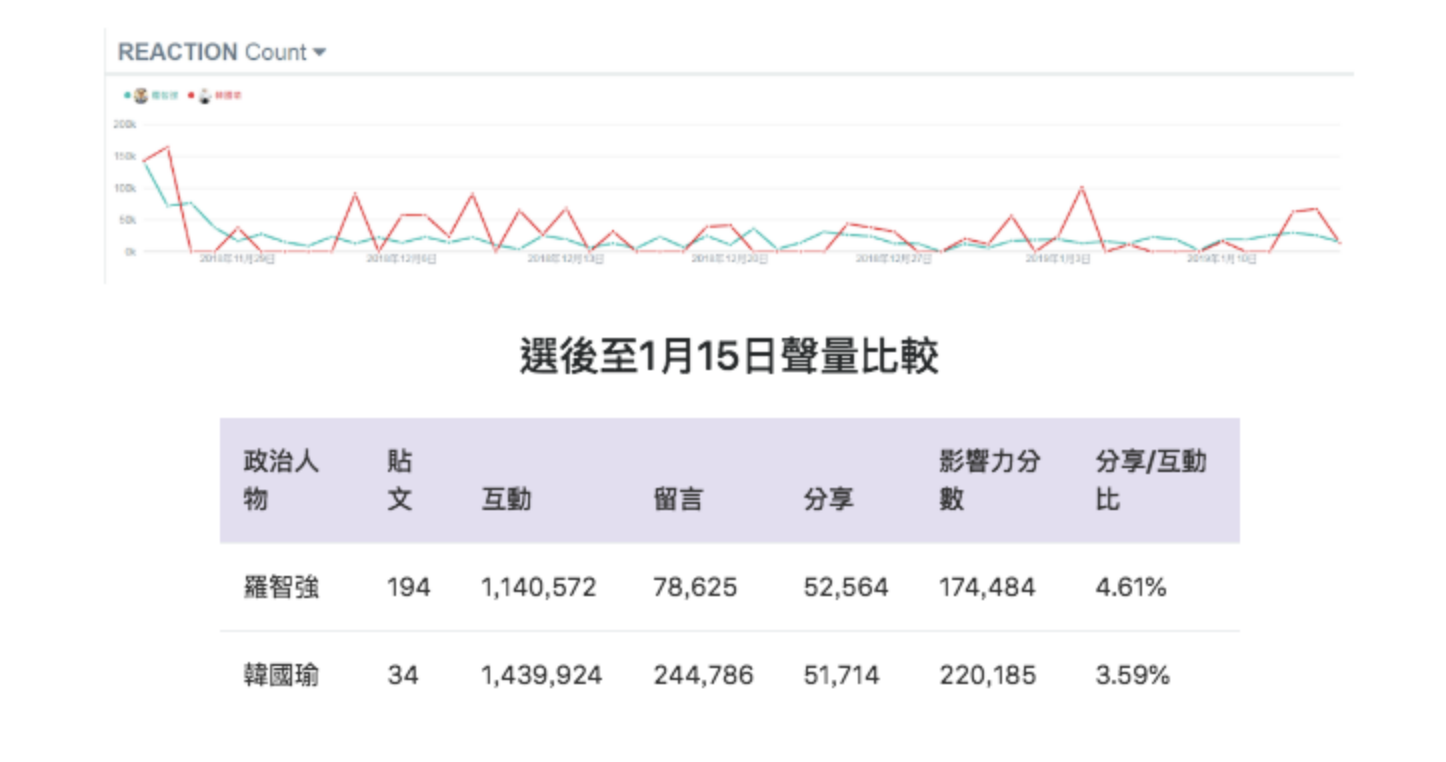
Task: Click the teal-series avatar in the legend
Action: [x=141, y=96]
